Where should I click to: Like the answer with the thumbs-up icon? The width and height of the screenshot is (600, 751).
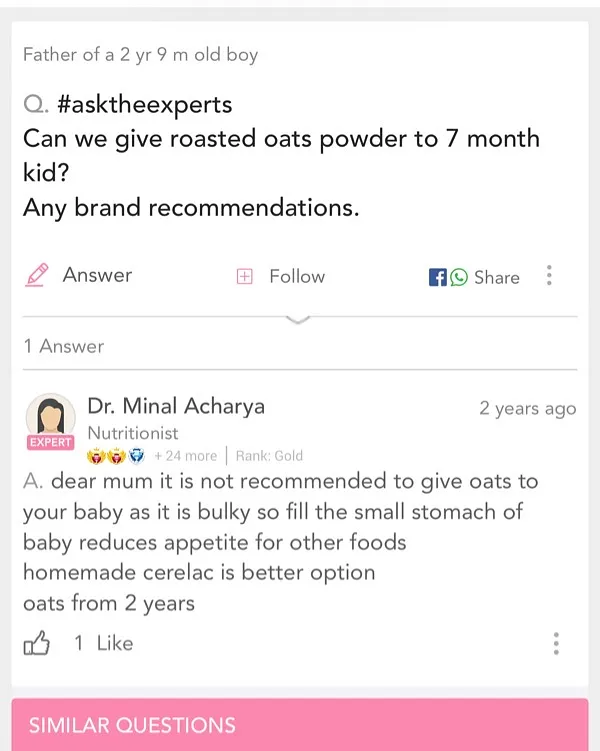click(37, 644)
